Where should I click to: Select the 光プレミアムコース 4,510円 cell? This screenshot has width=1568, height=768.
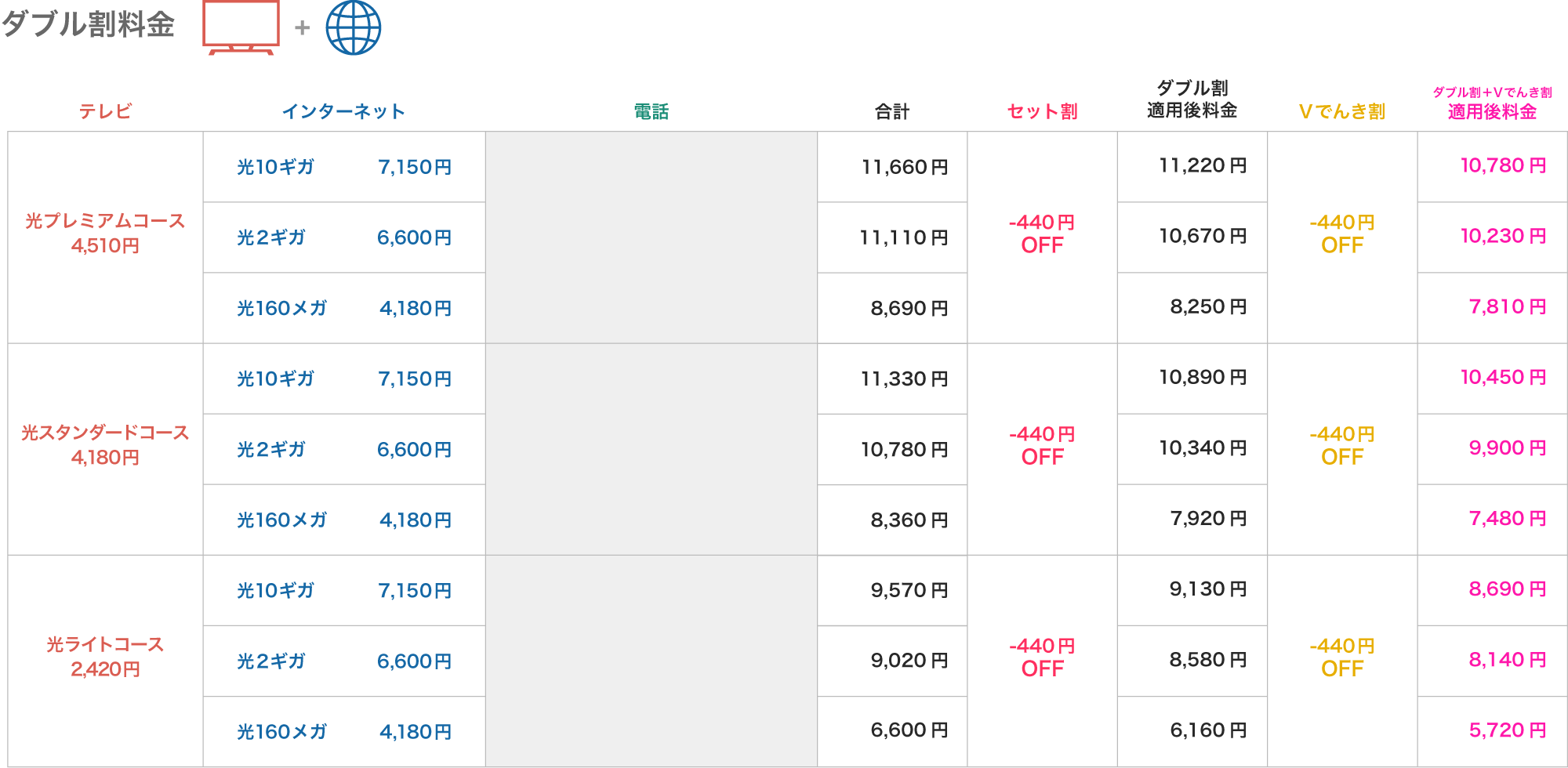(105, 234)
